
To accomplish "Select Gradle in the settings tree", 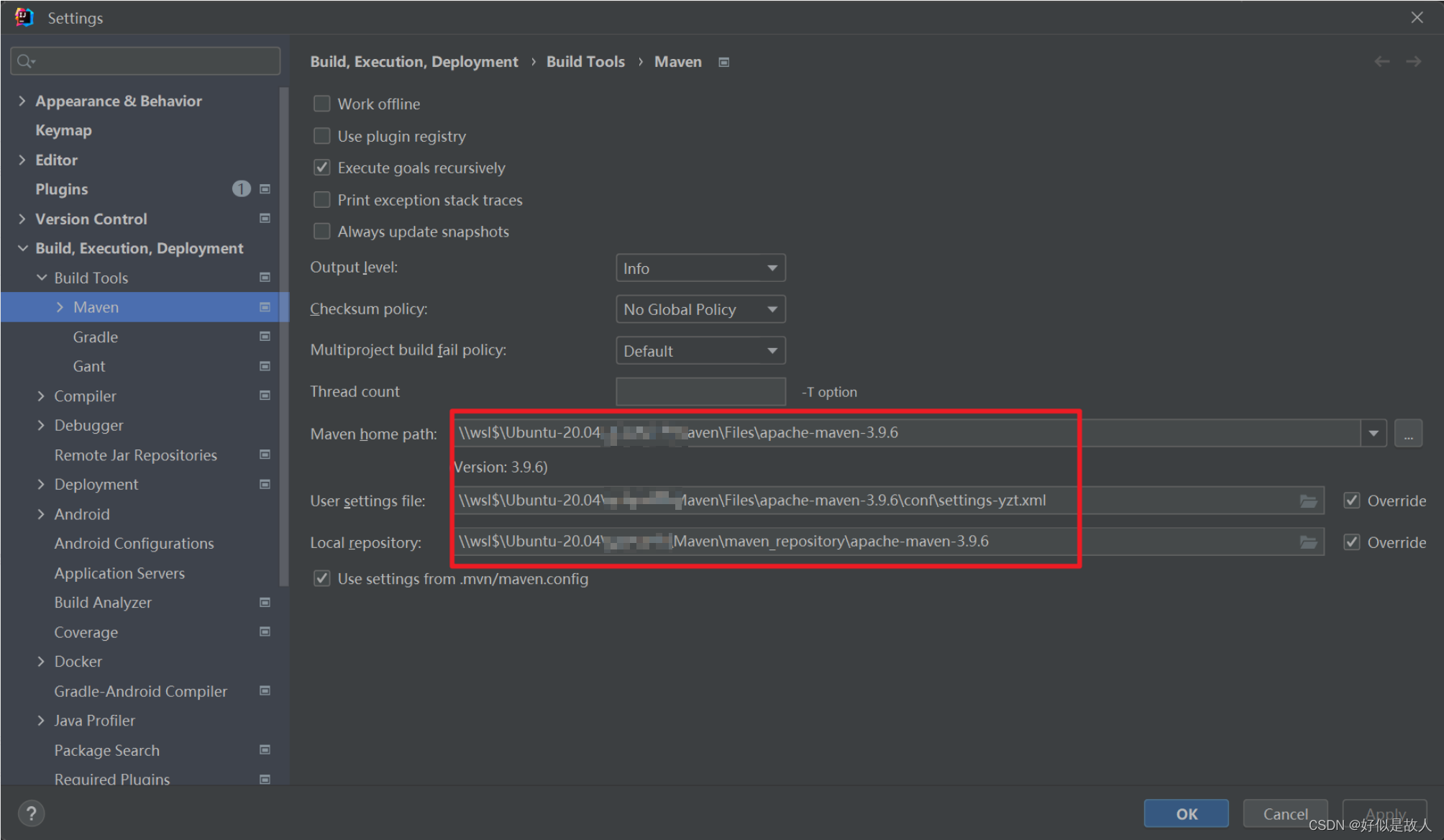I will (95, 337).
